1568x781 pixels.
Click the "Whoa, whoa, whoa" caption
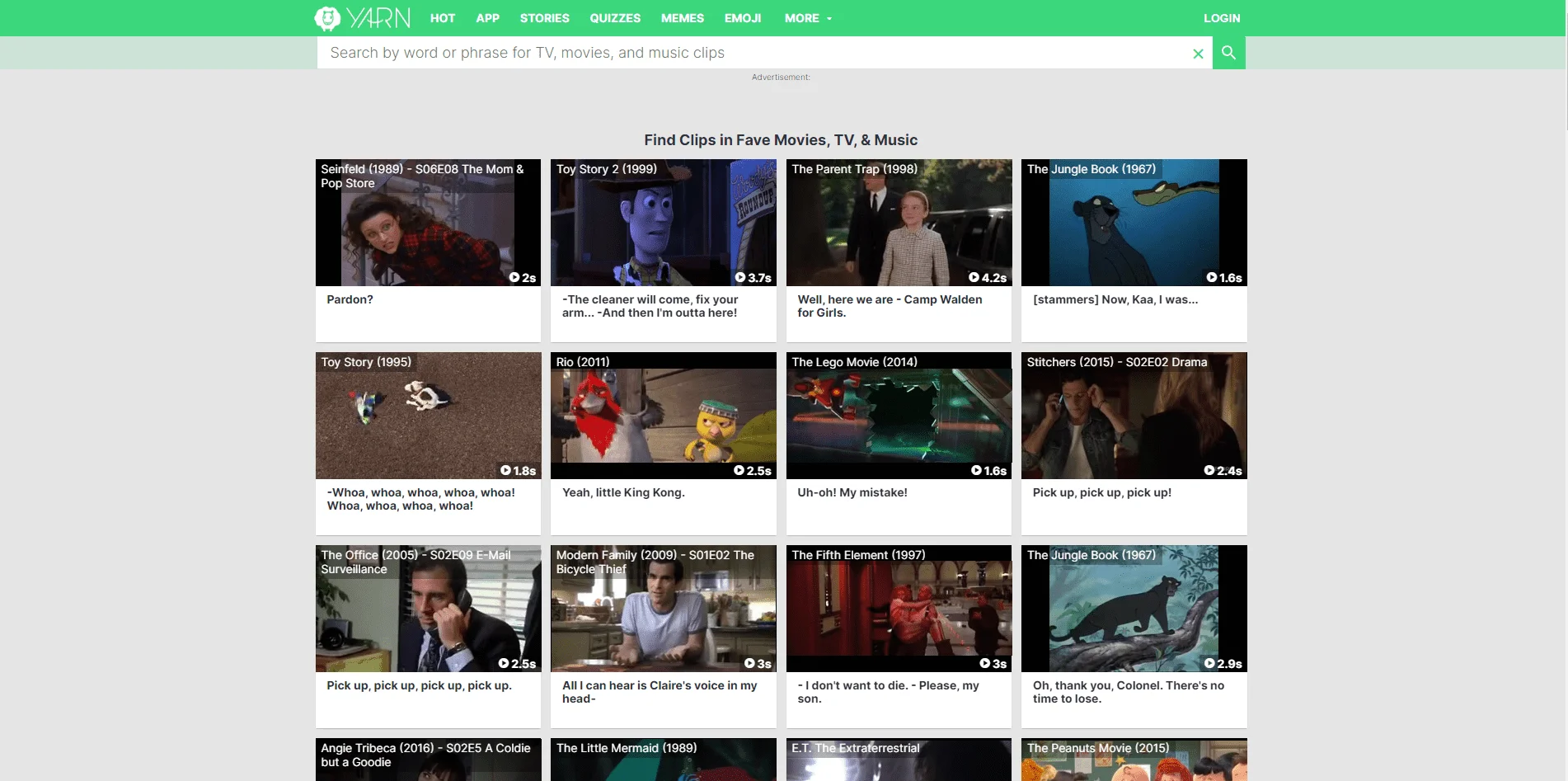point(420,499)
